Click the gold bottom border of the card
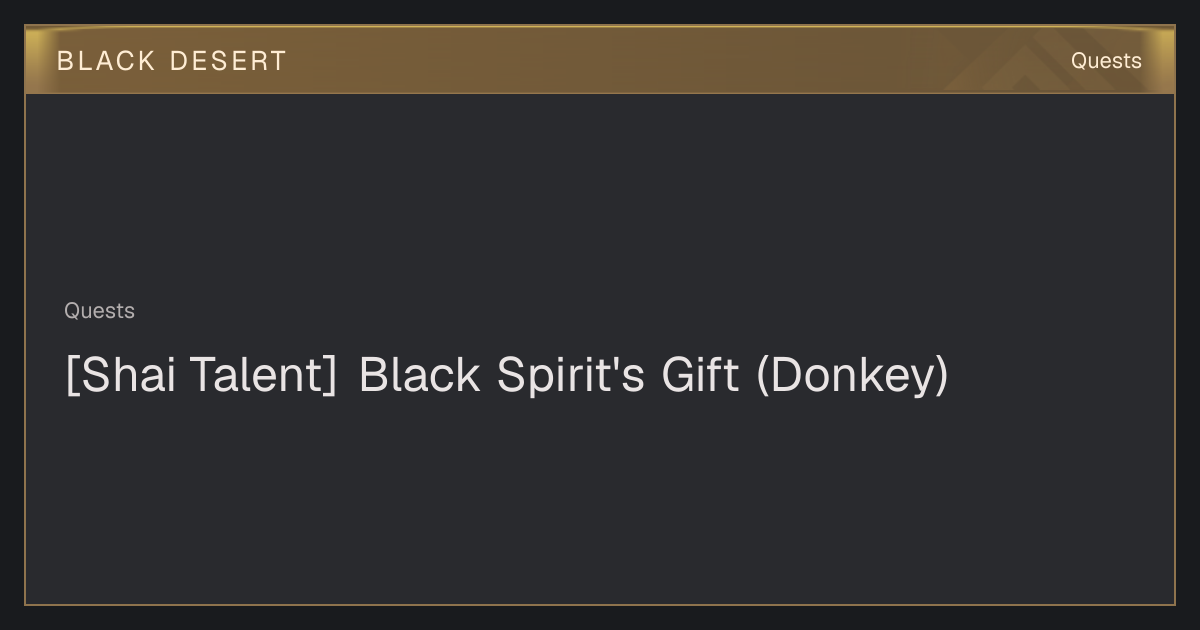Viewport: 1200px width, 630px height. [x=600, y=604]
